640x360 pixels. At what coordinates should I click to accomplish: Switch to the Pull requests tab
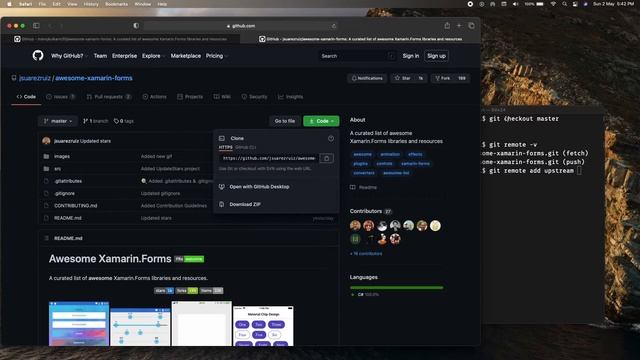coord(109,97)
